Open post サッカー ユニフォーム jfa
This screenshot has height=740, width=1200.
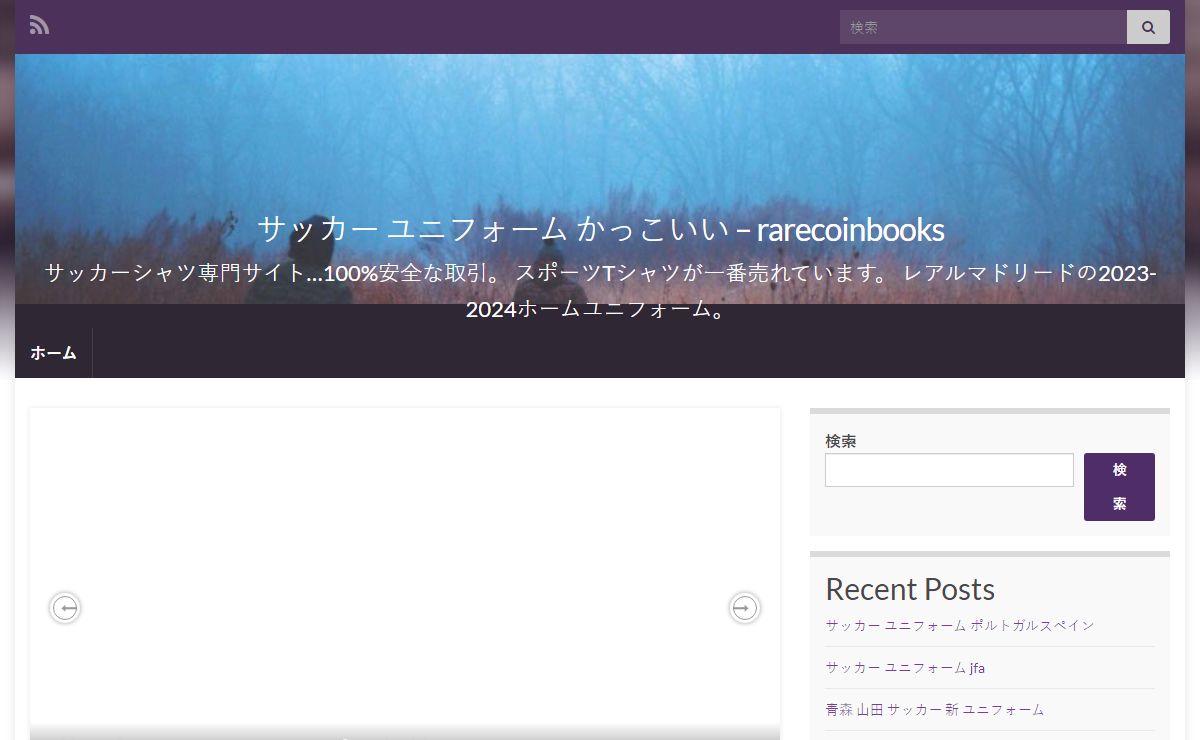(905, 667)
